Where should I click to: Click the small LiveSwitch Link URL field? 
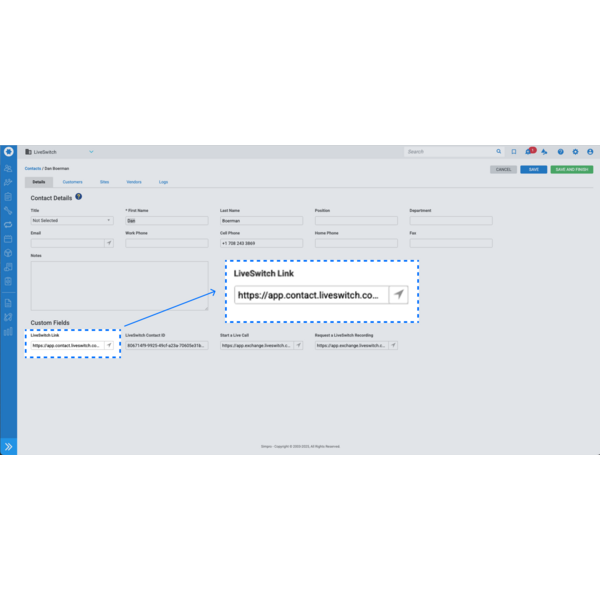[68, 346]
